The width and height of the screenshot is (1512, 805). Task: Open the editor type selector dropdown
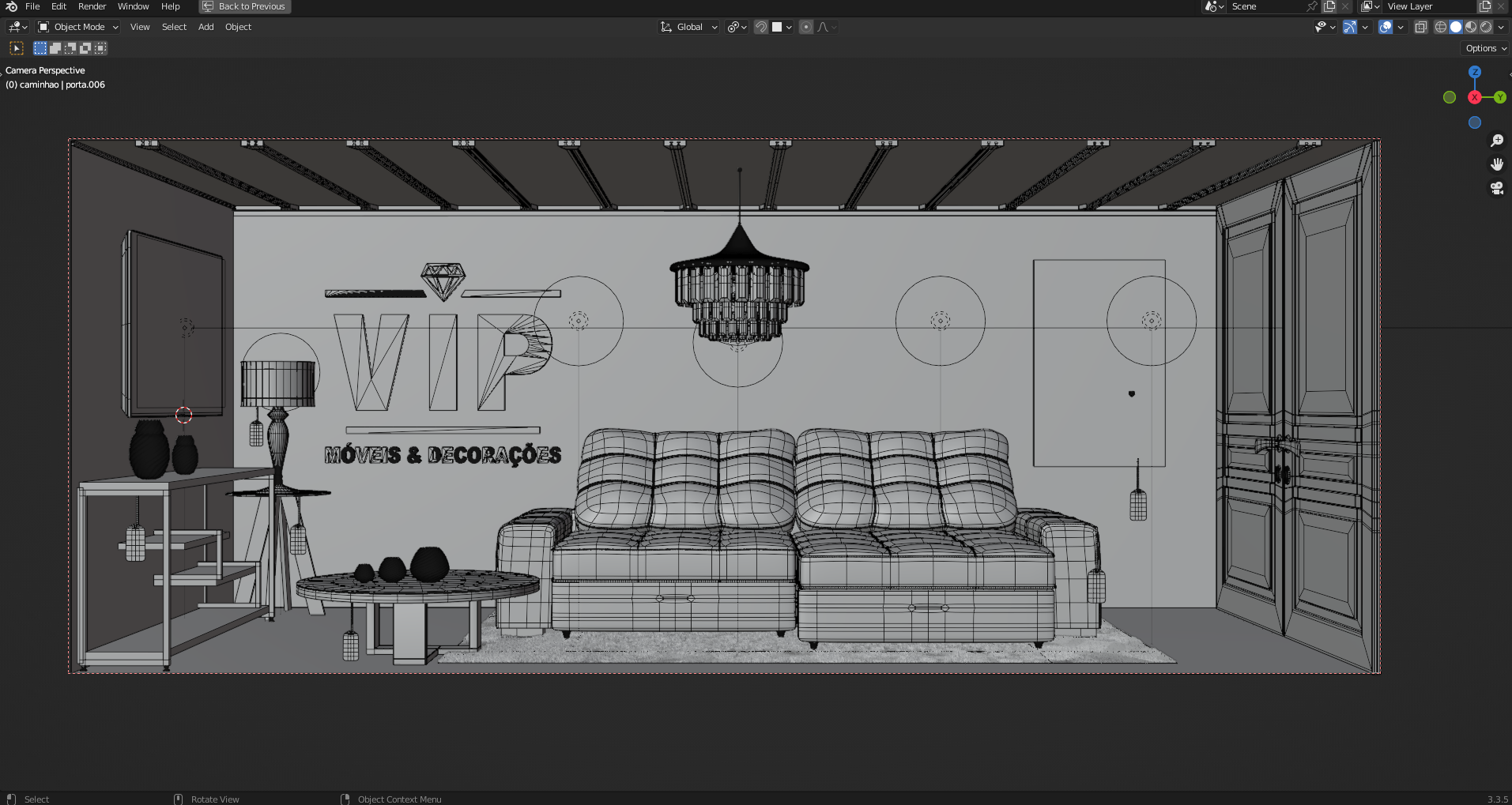pos(17,27)
